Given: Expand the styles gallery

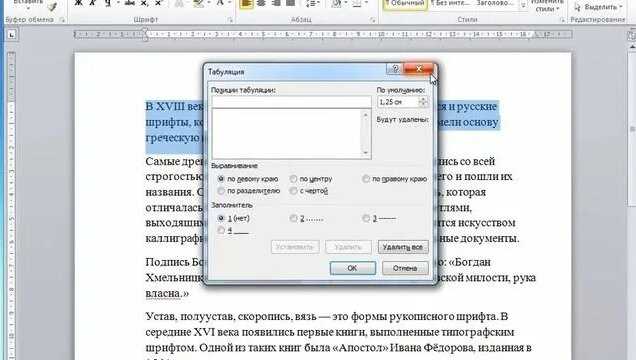Looking at the screenshot, I should 523,6.
